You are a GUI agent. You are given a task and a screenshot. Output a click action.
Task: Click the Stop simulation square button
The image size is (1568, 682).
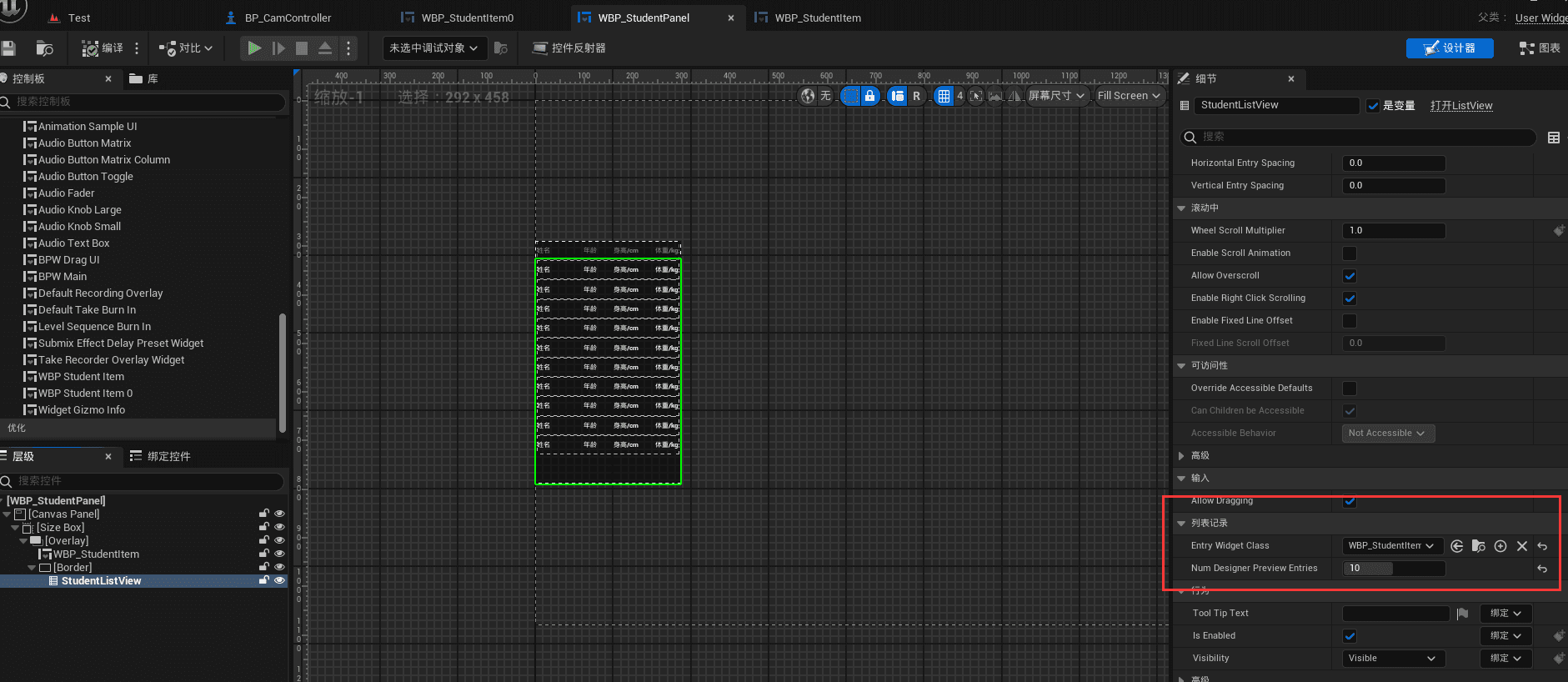(x=302, y=48)
